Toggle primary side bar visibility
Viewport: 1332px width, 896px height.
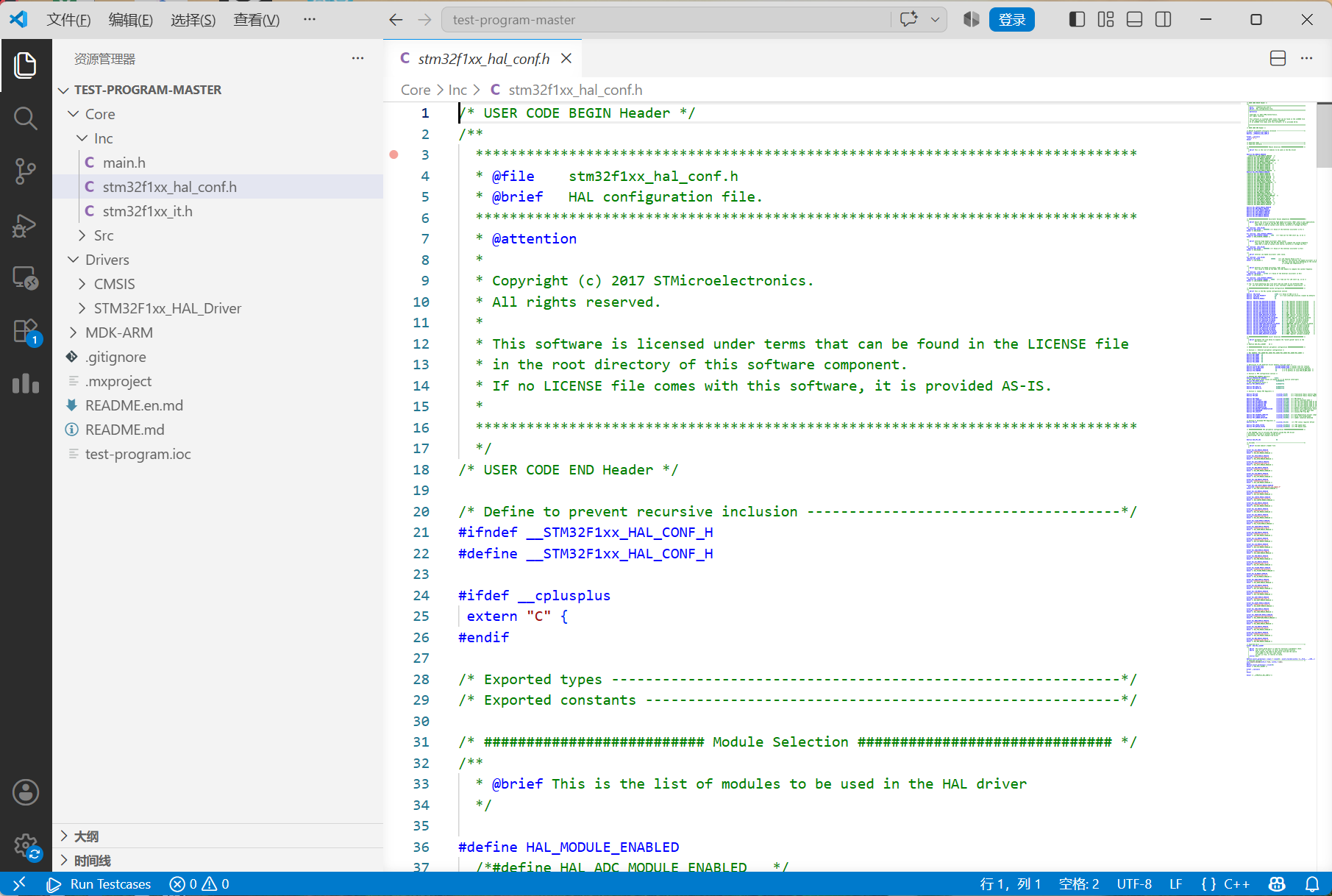point(1077,20)
